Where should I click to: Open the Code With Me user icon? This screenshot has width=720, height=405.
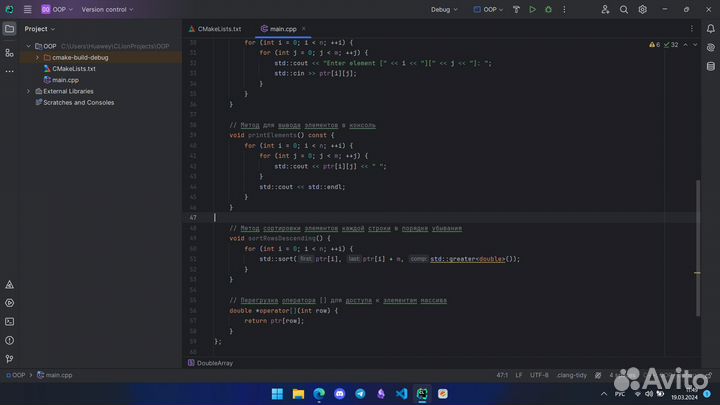click(x=605, y=9)
